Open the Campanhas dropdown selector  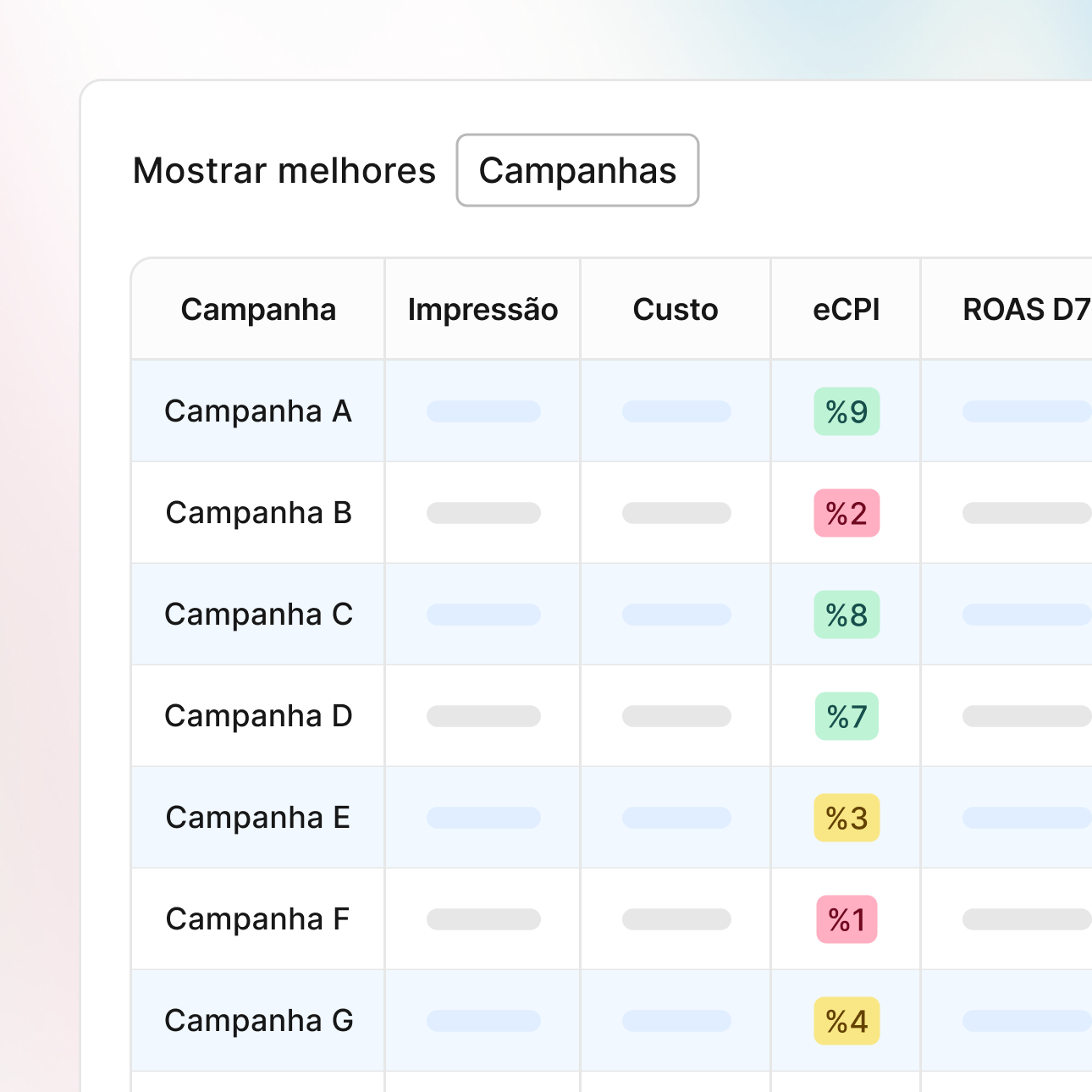577,170
